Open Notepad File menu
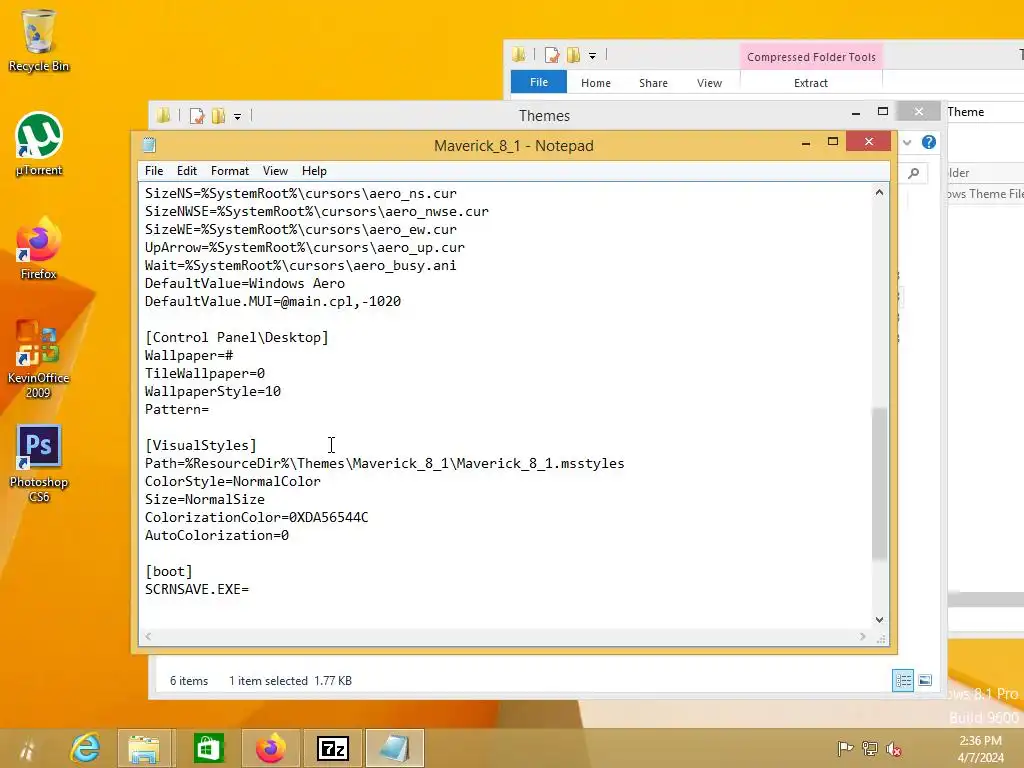Image resolution: width=1024 pixels, height=768 pixels. tap(154, 170)
